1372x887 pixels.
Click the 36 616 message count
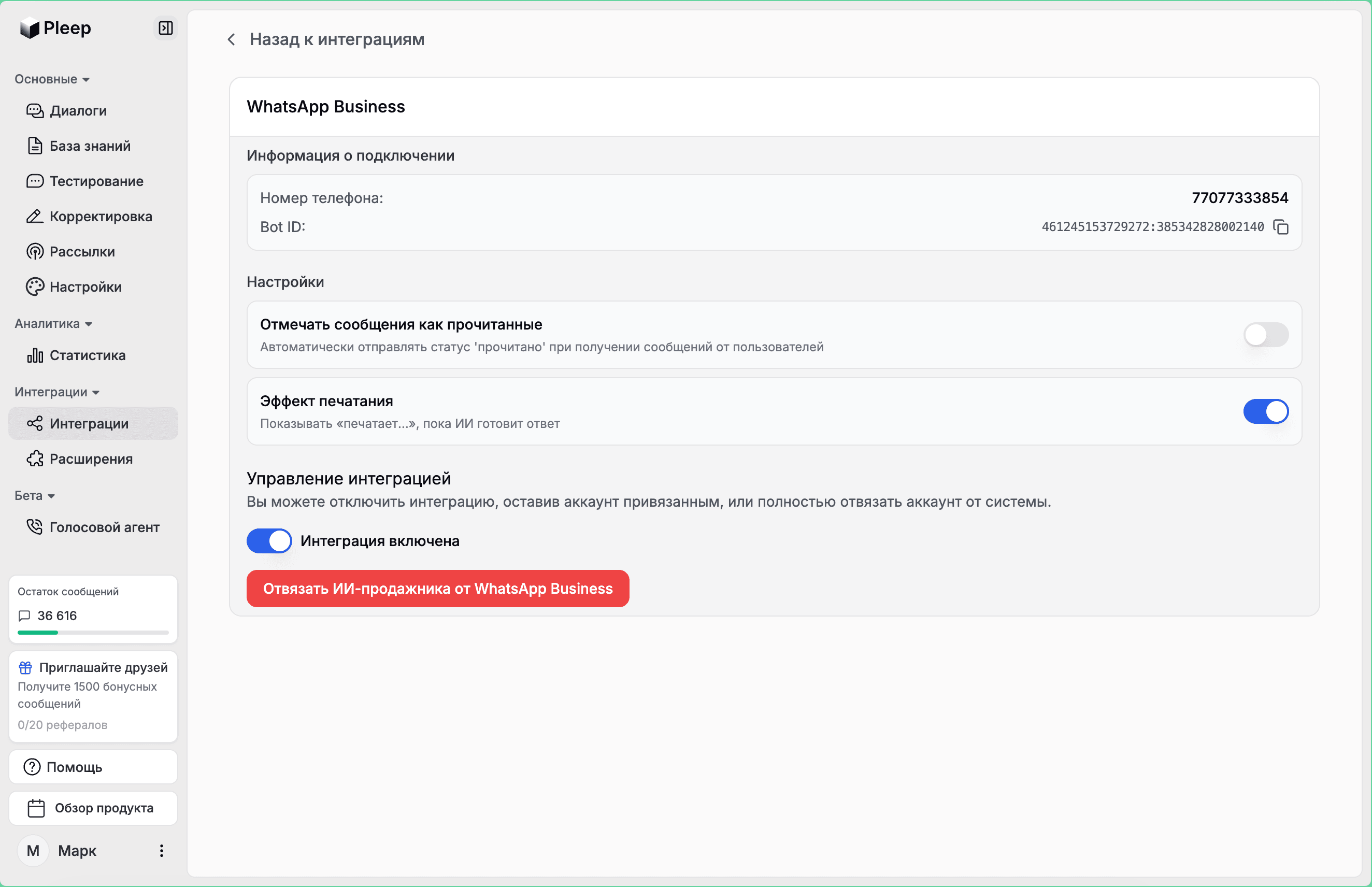point(57,616)
